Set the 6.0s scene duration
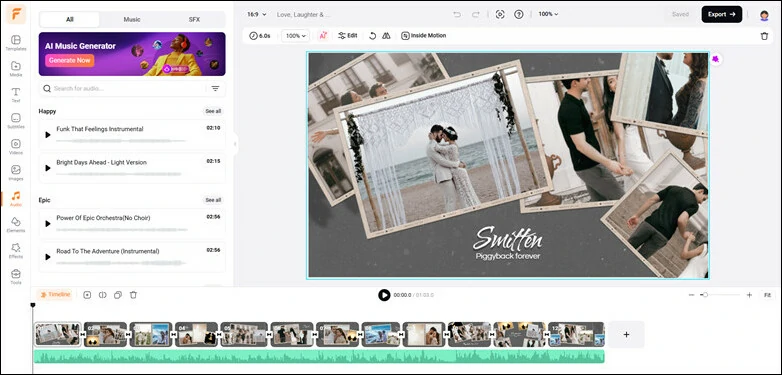 pos(260,36)
